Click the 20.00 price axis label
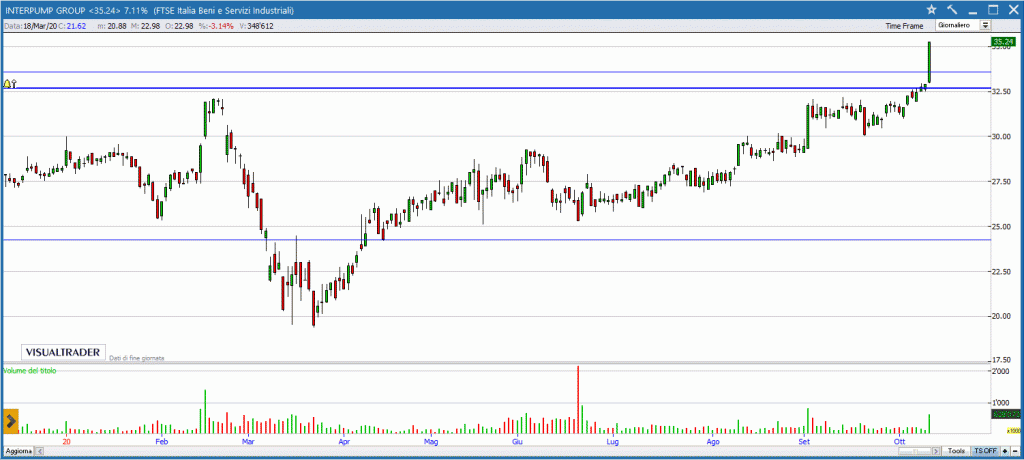Image resolution: width=1024 pixels, height=460 pixels. click(1002, 316)
